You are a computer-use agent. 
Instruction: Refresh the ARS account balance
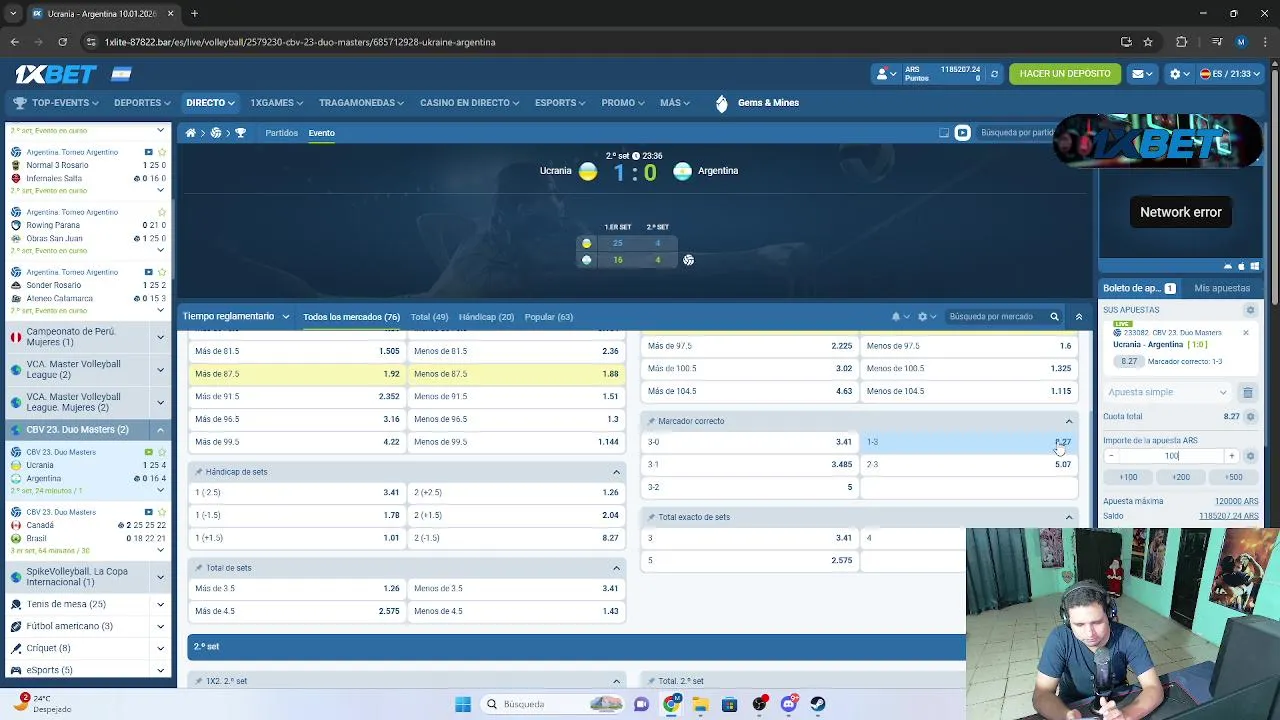pyautogui.click(x=994, y=74)
